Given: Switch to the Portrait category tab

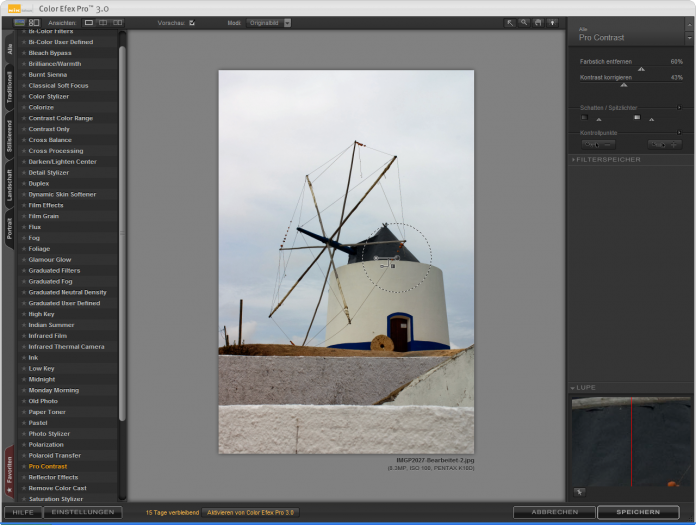Looking at the screenshot, I should tap(10, 229).
